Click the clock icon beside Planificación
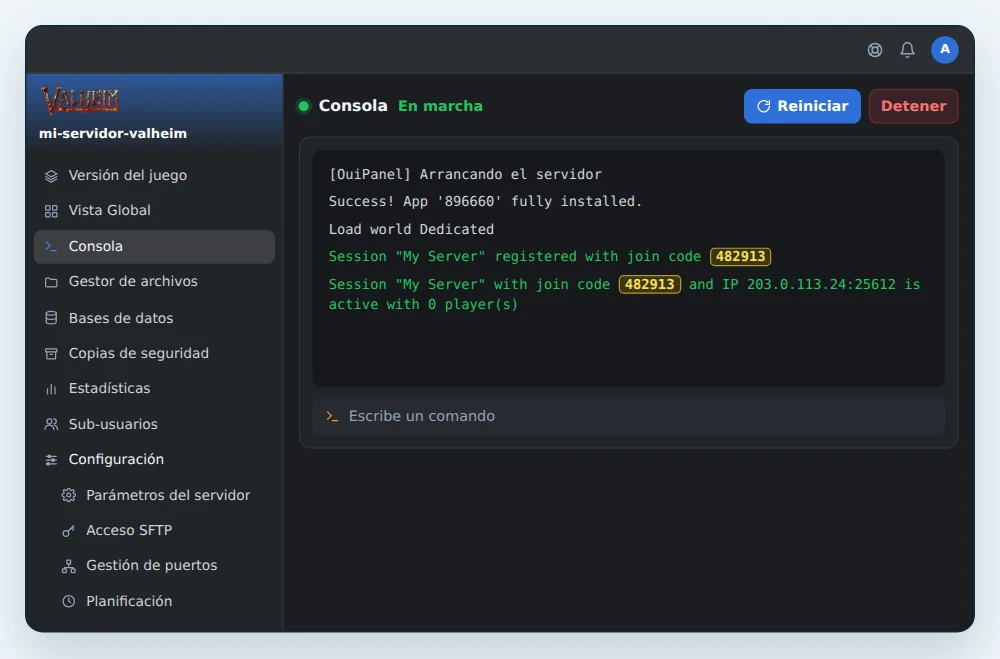 coord(68,601)
